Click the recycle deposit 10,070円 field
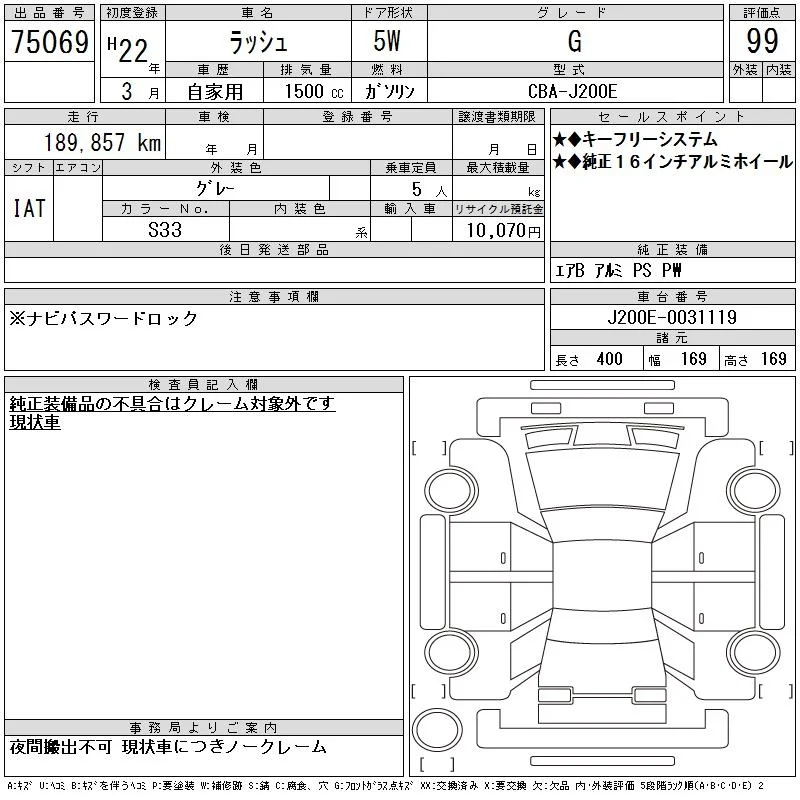Screen dimensions: 800x800 pyautogui.click(x=498, y=230)
